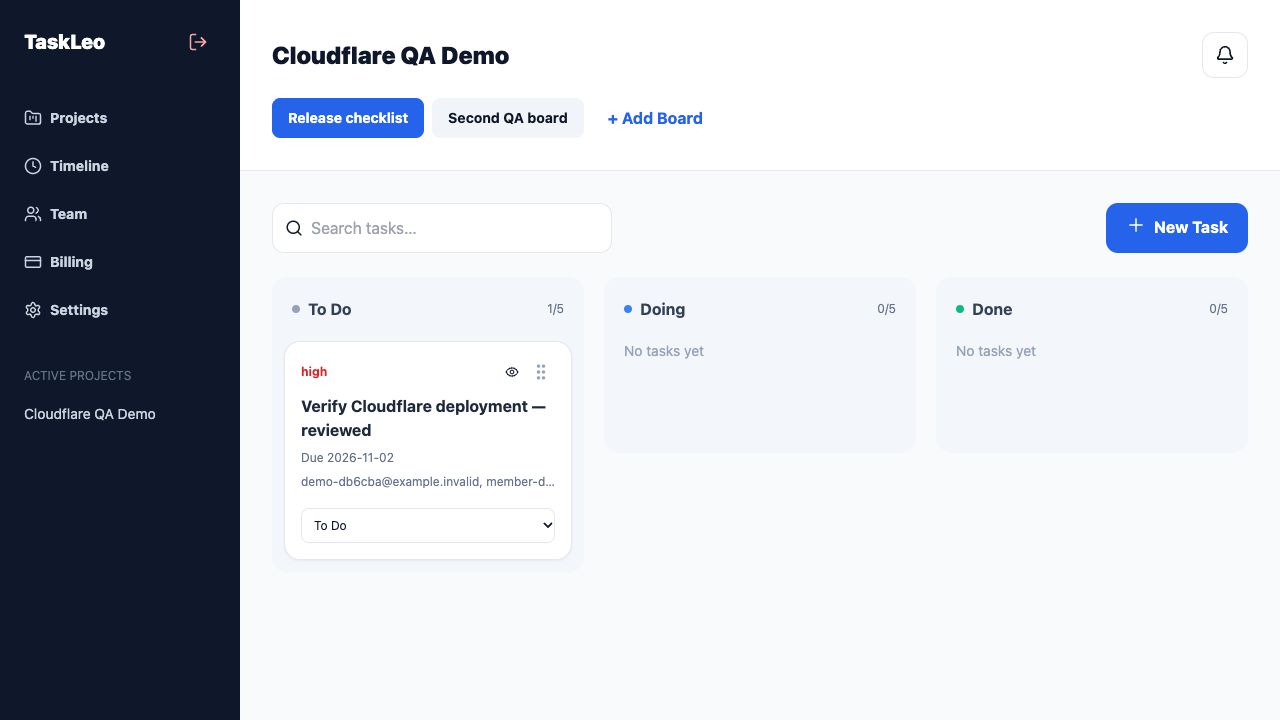Click the 0/5 count in Doing column
The width and height of the screenshot is (1280, 720).
[886, 309]
